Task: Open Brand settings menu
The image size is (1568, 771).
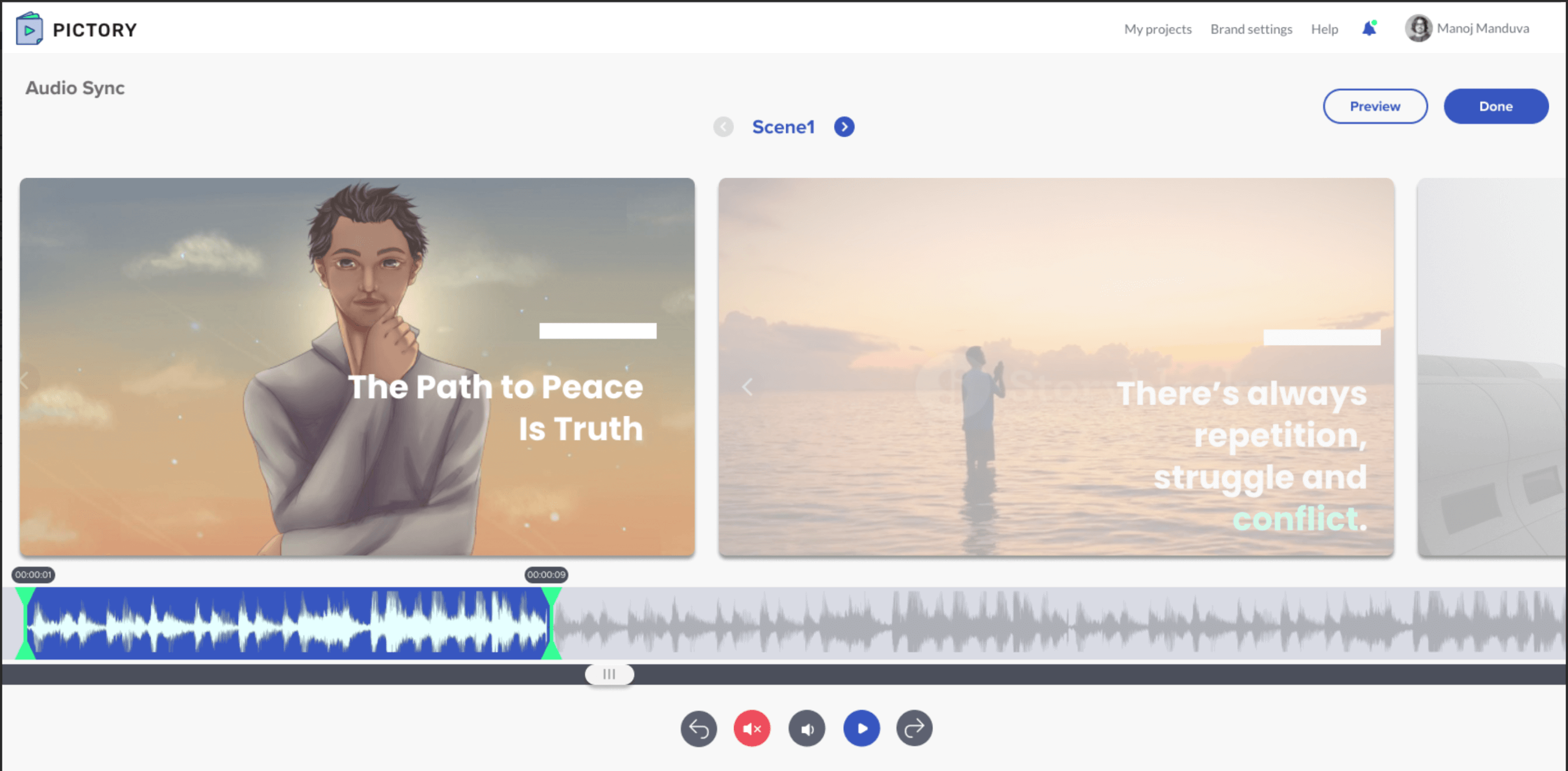Action: pyautogui.click(x=1251, y=29)
